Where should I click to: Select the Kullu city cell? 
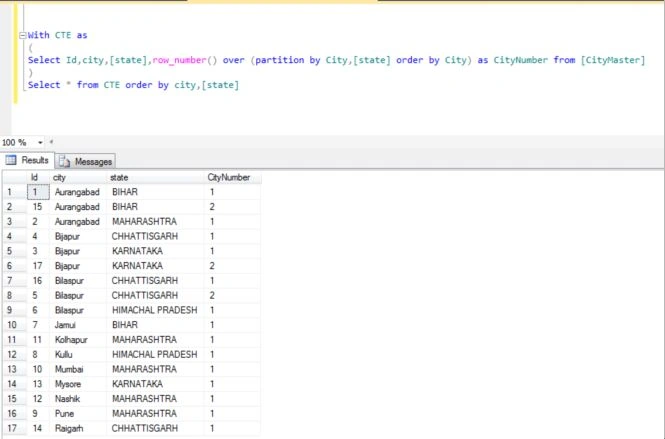point(78,355)
